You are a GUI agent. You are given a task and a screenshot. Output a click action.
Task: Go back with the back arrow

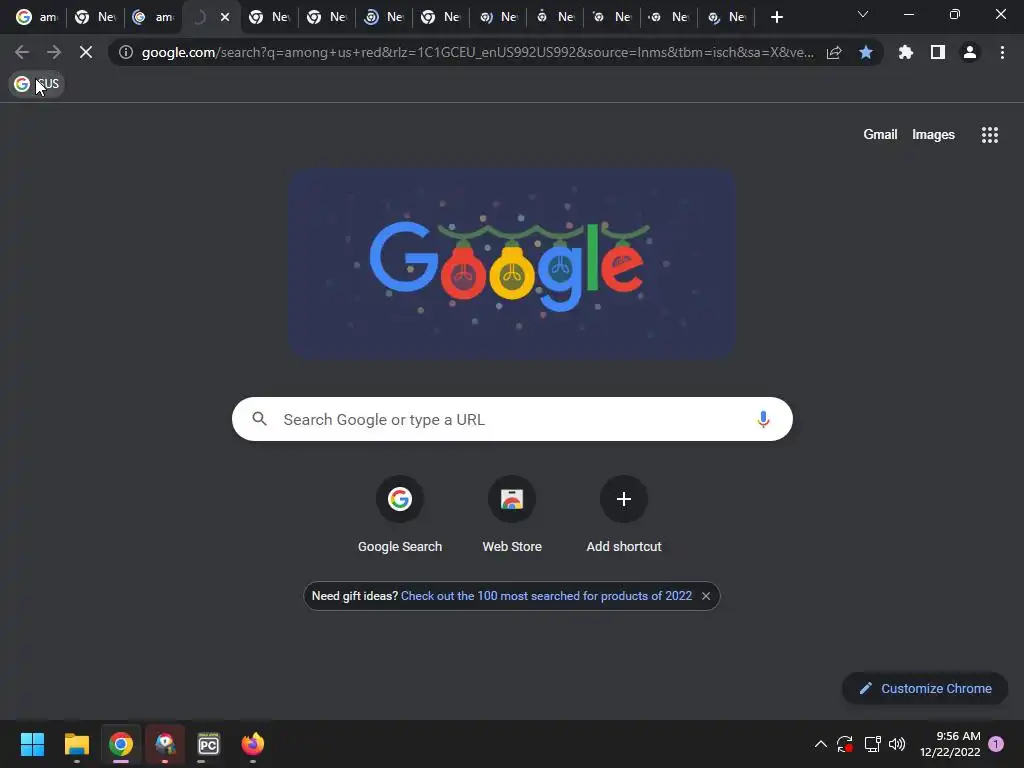coord(22,52)
